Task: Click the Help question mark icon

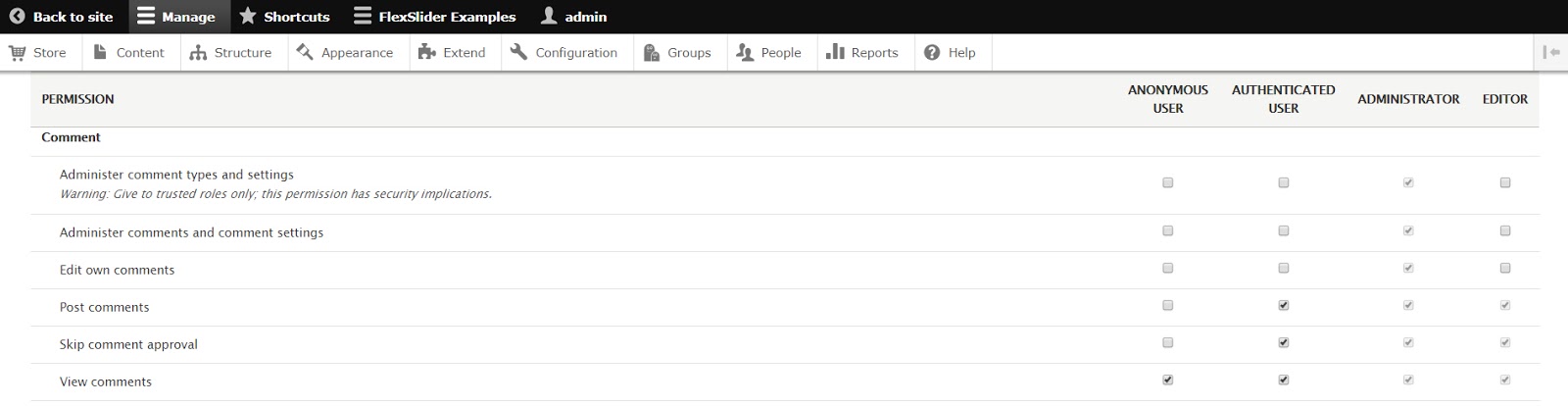Action: (932, 53)
